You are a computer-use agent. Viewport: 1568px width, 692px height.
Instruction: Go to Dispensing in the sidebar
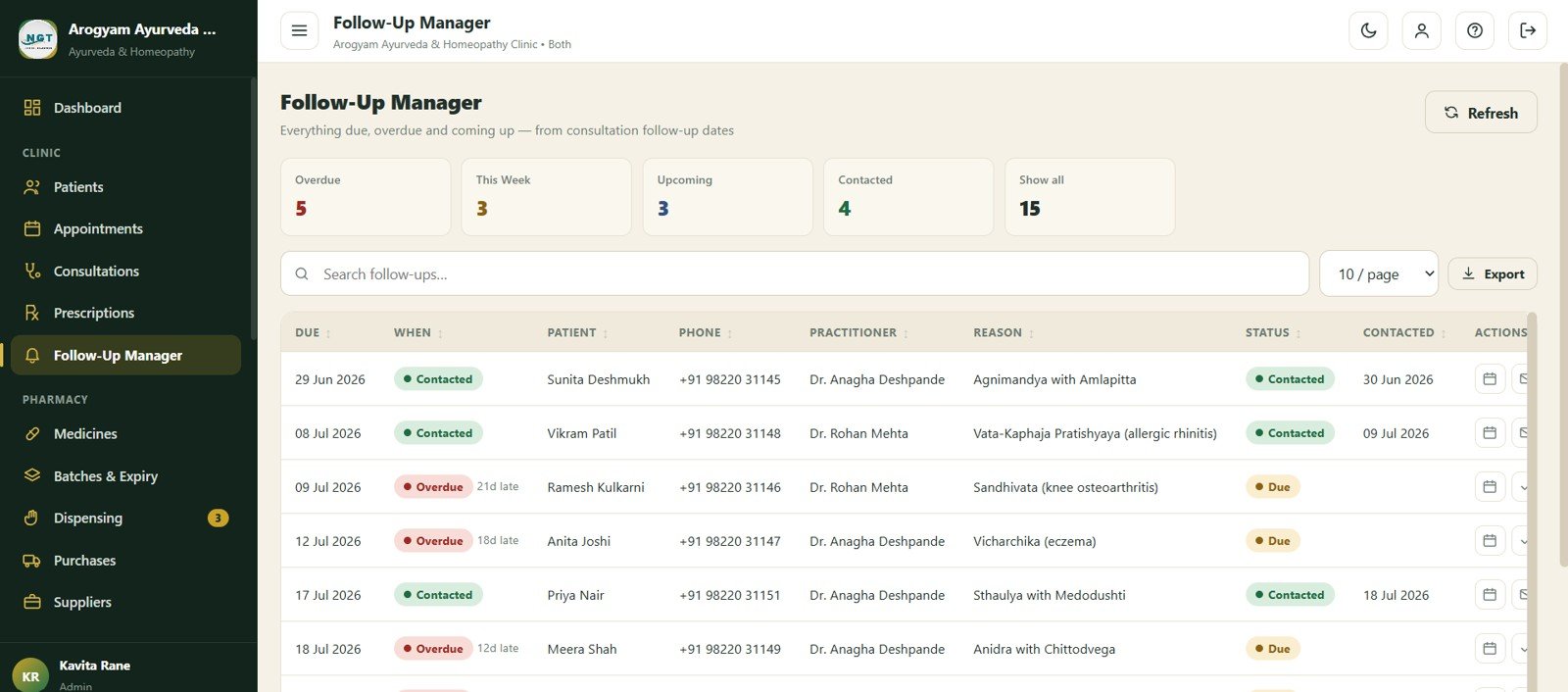pyautogui.click(x=125, y=519)
